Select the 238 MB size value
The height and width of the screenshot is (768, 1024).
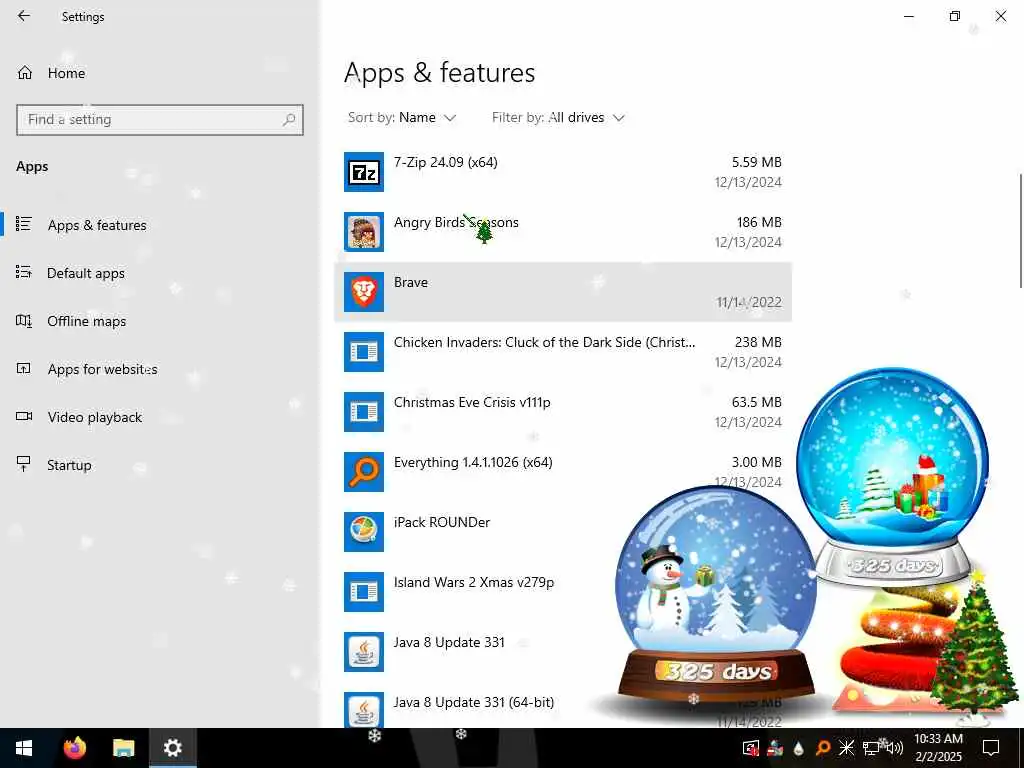coord(758,343)
